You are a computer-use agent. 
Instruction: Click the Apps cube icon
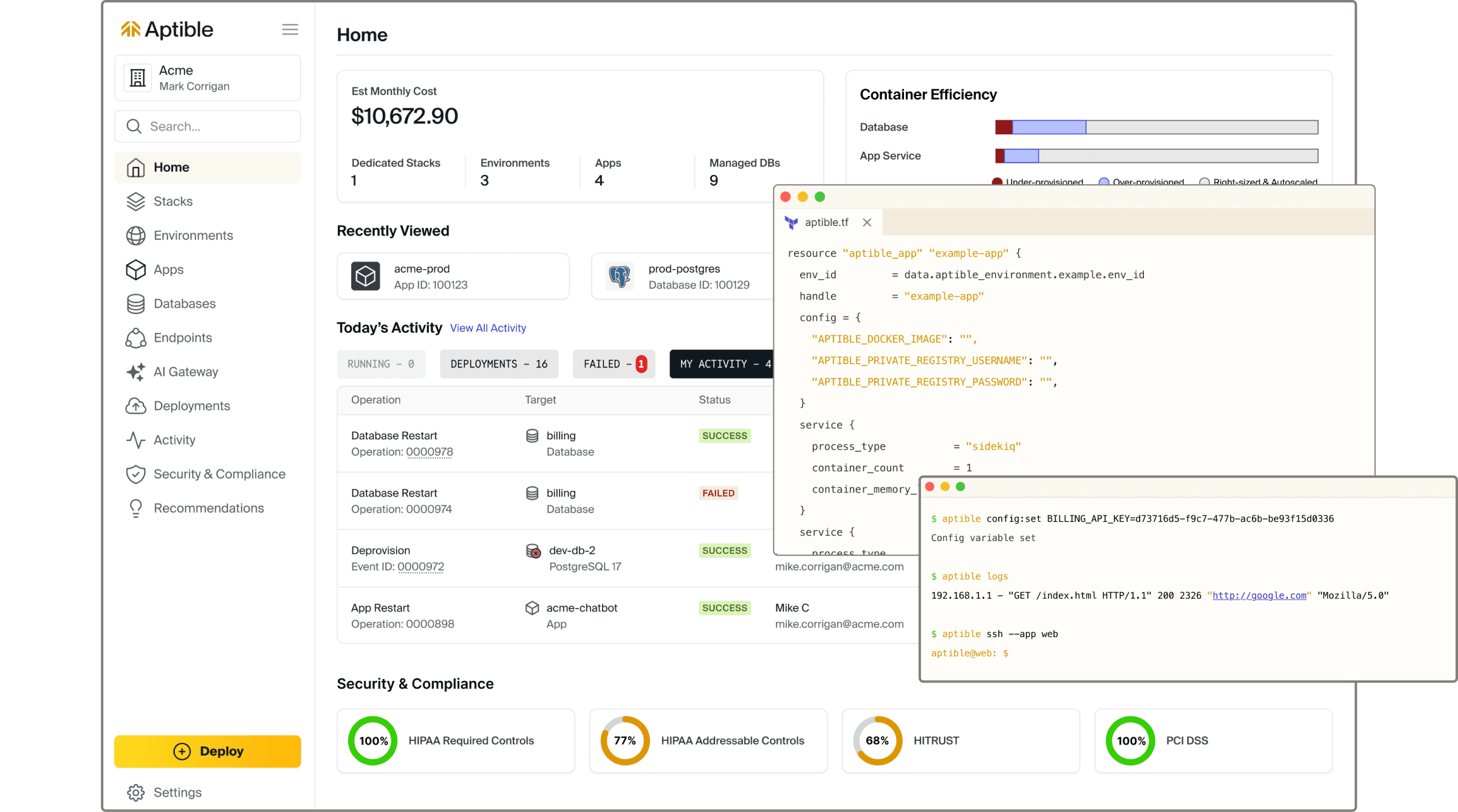(135, 270)
